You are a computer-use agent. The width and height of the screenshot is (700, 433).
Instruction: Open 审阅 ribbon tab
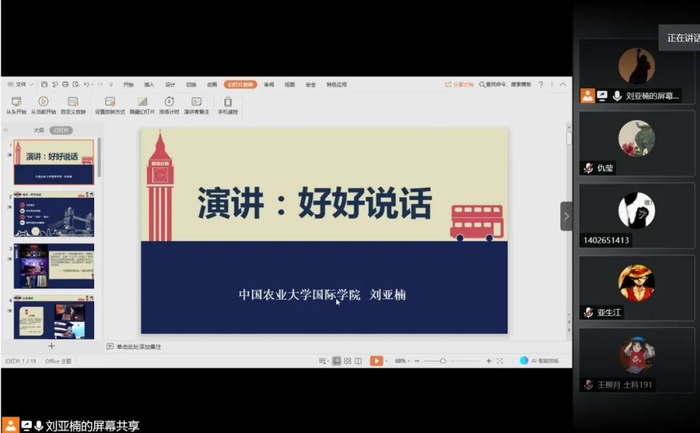click(x=269, y=84)
